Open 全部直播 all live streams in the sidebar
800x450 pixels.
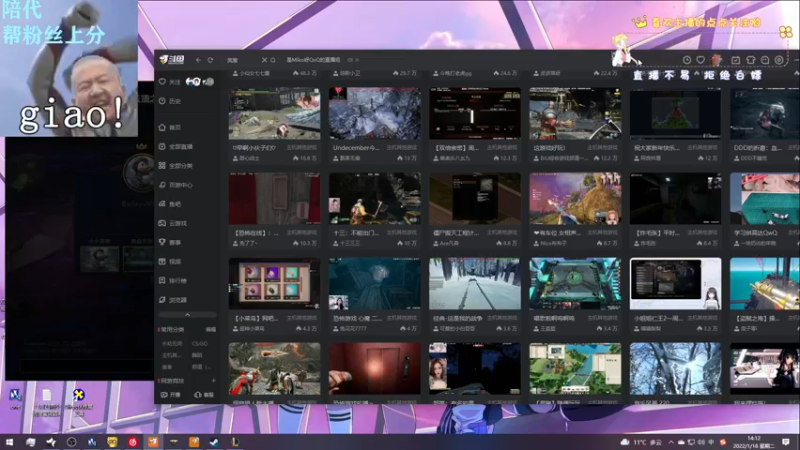tap(176, 146)
